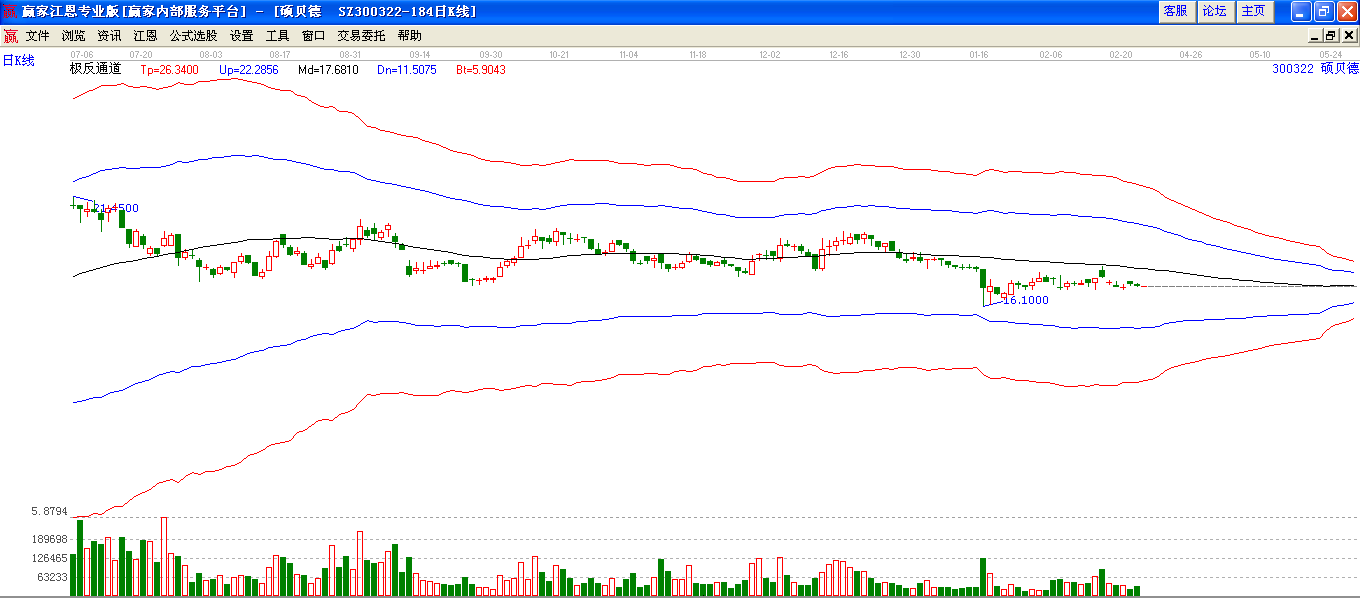
Task: Open the 文件 menu
Action: tap(37, 36)
